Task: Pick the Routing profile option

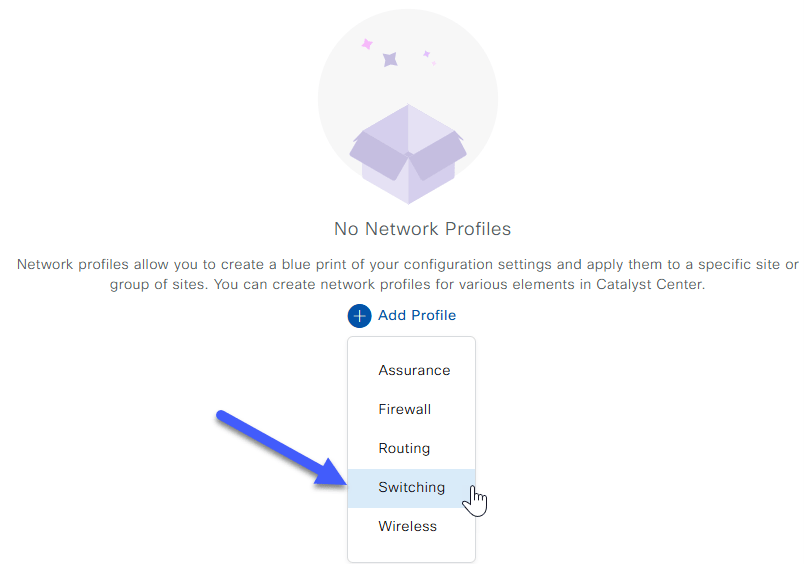Action: [x=404, y=448]
